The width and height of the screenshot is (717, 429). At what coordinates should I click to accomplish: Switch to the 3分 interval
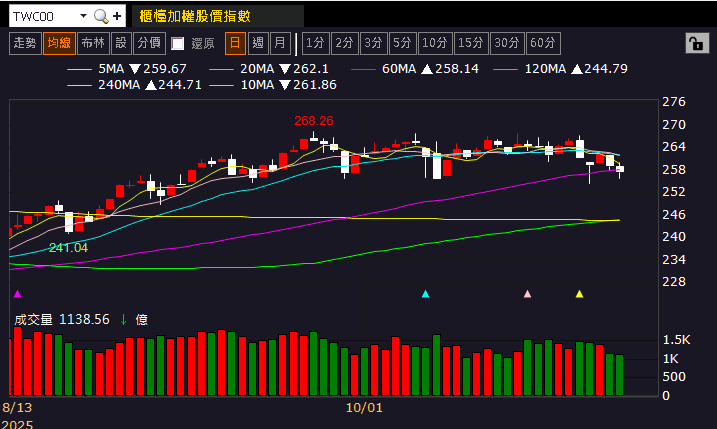pos(374,43)
